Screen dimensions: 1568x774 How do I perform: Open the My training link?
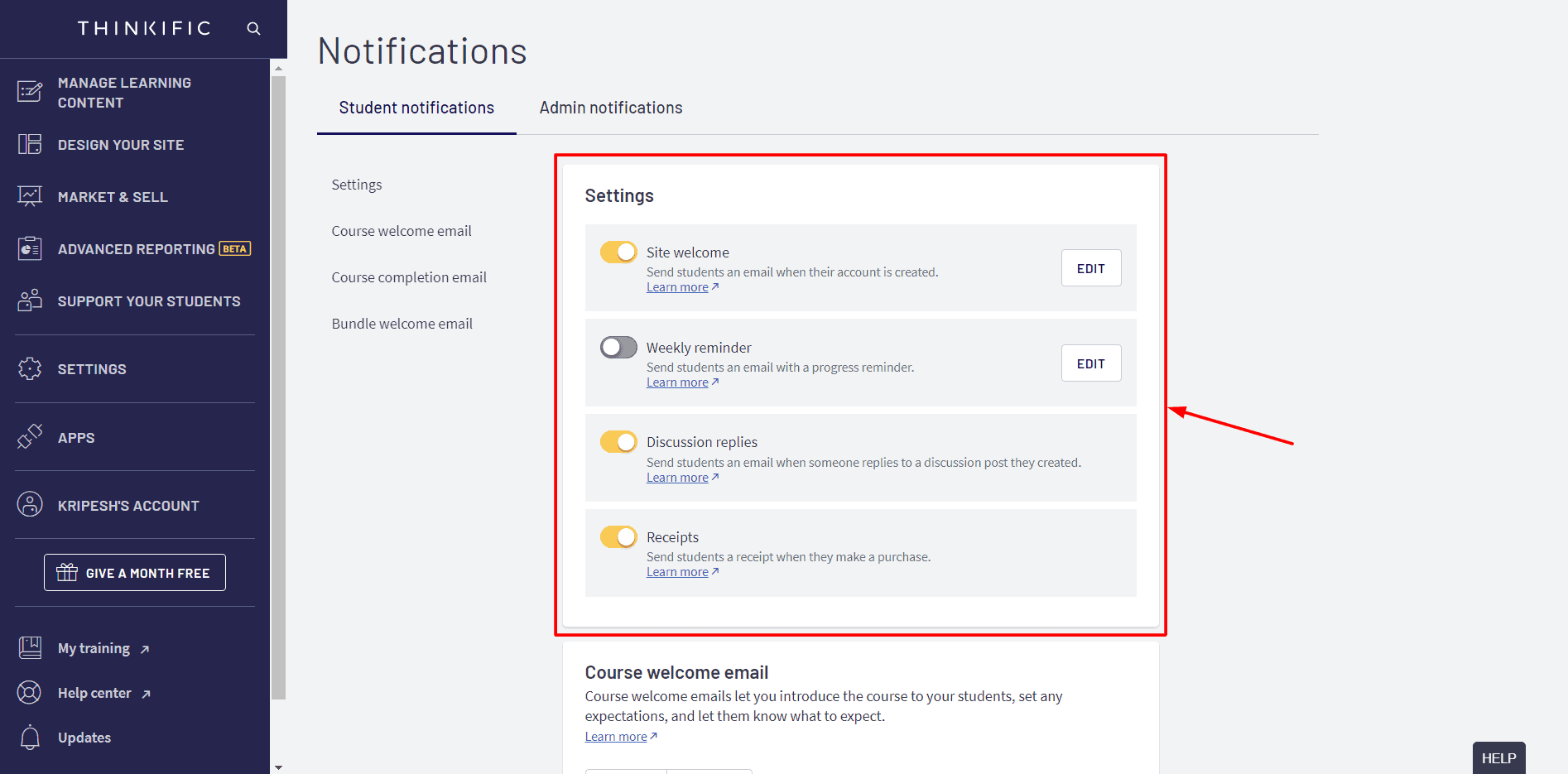click(x=94, y=648)
